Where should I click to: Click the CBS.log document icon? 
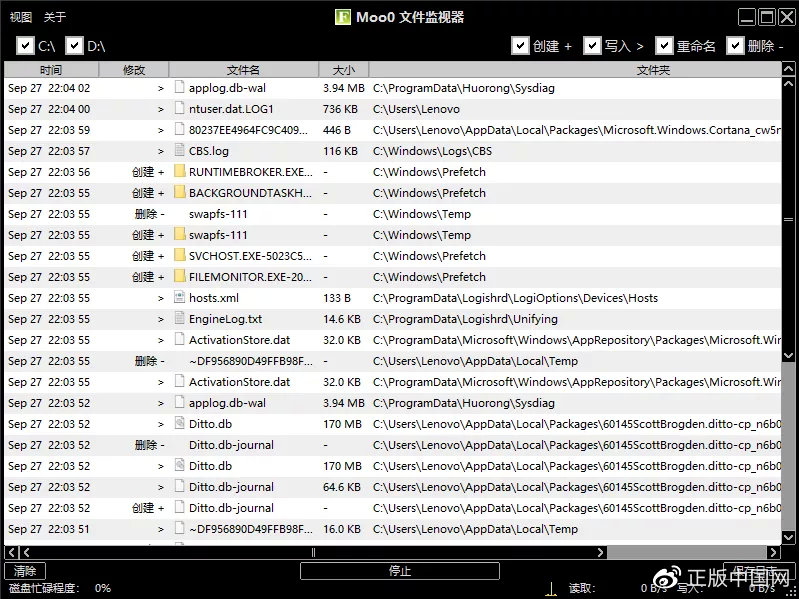tap(179, 150)
